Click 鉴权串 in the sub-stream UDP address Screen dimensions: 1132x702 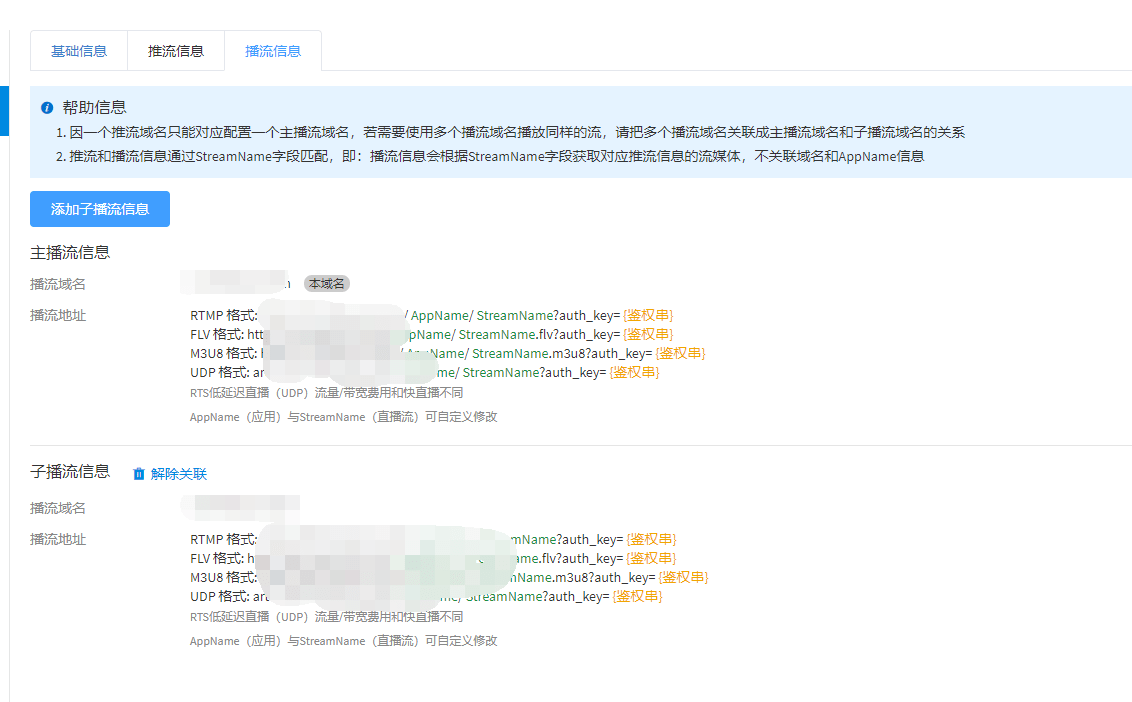click(x=637, y=596)
